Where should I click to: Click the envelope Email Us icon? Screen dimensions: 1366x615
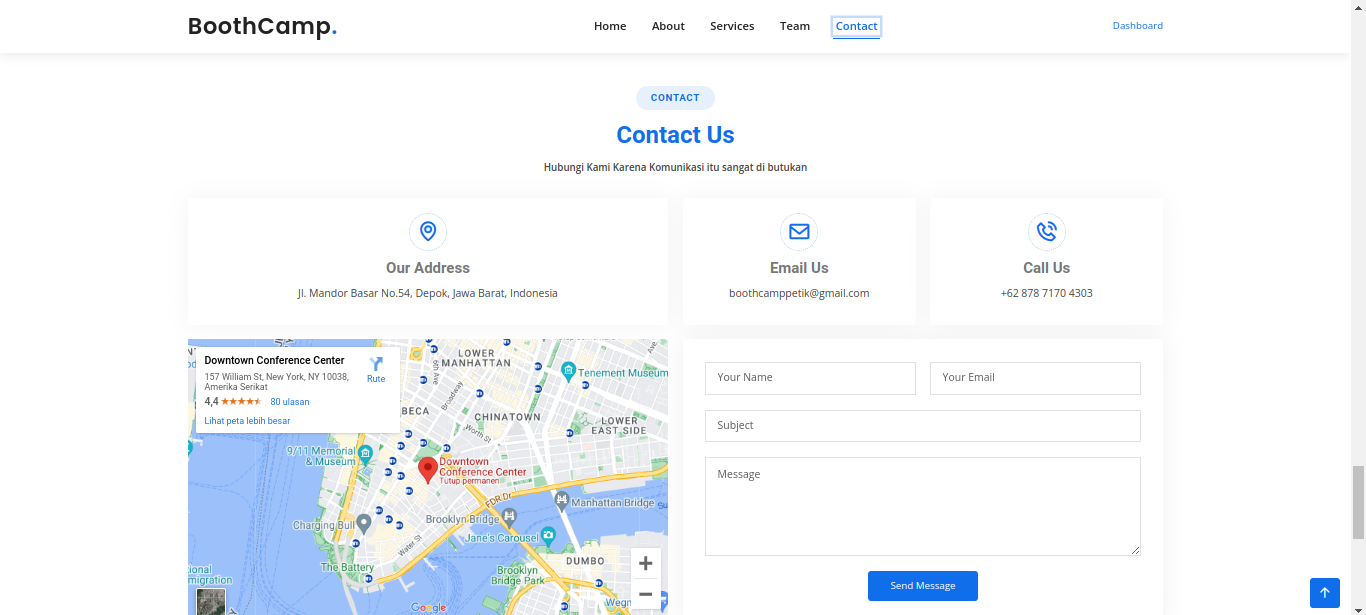pyautogui.click(x=798, y=232)
